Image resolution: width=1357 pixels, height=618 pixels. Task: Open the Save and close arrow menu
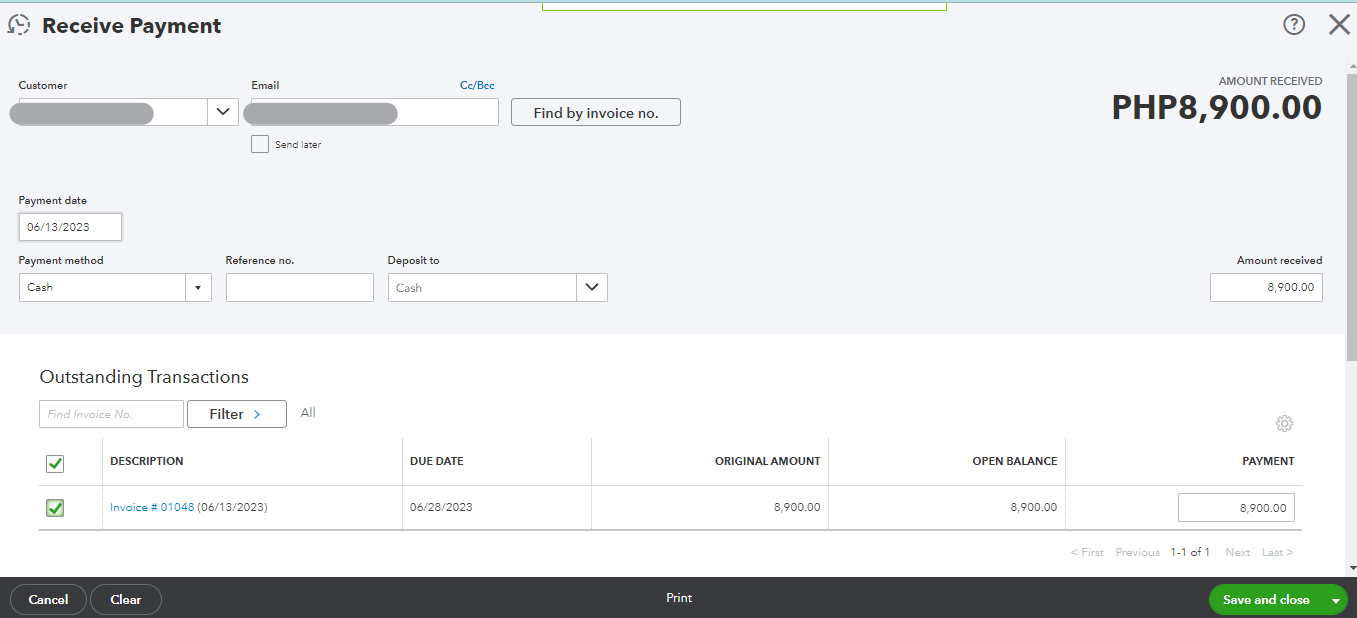(x=1335, y=600)
